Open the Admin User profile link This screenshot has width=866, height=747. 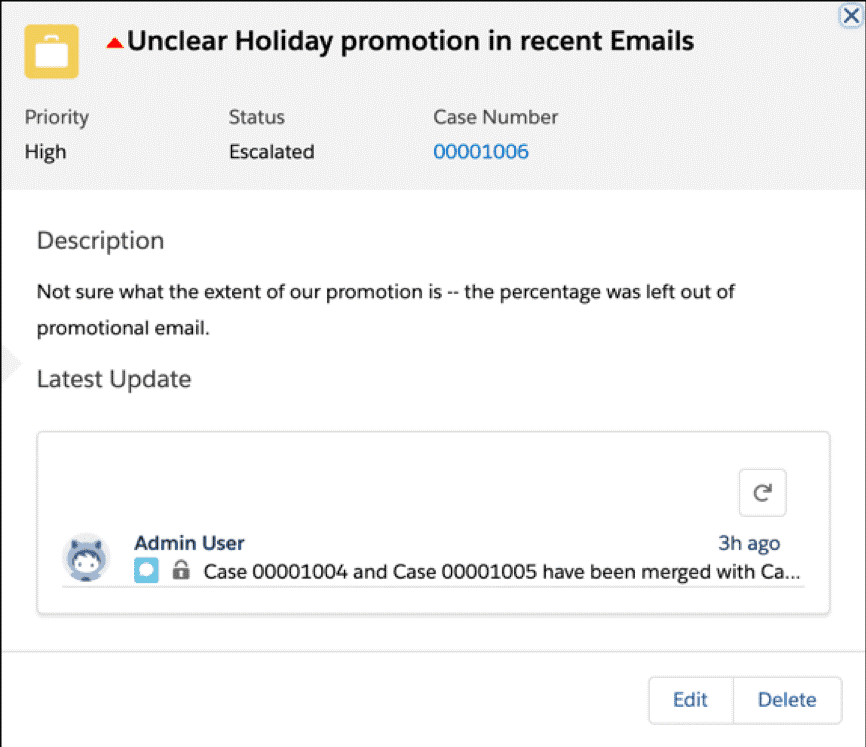(189, 543)
